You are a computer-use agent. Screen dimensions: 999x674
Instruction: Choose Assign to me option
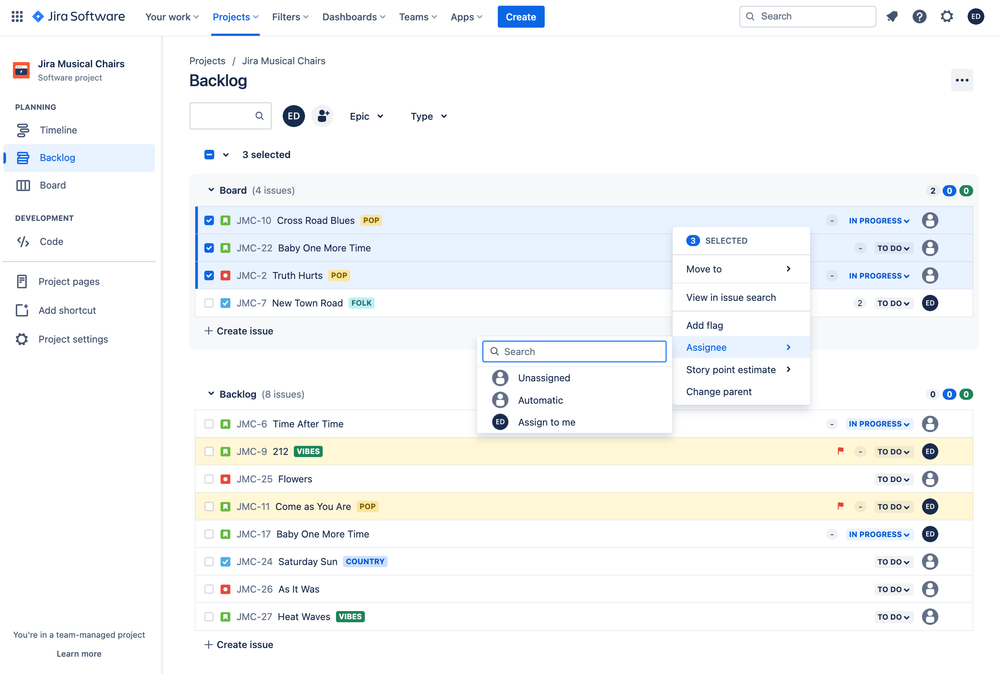pos(575,422)
